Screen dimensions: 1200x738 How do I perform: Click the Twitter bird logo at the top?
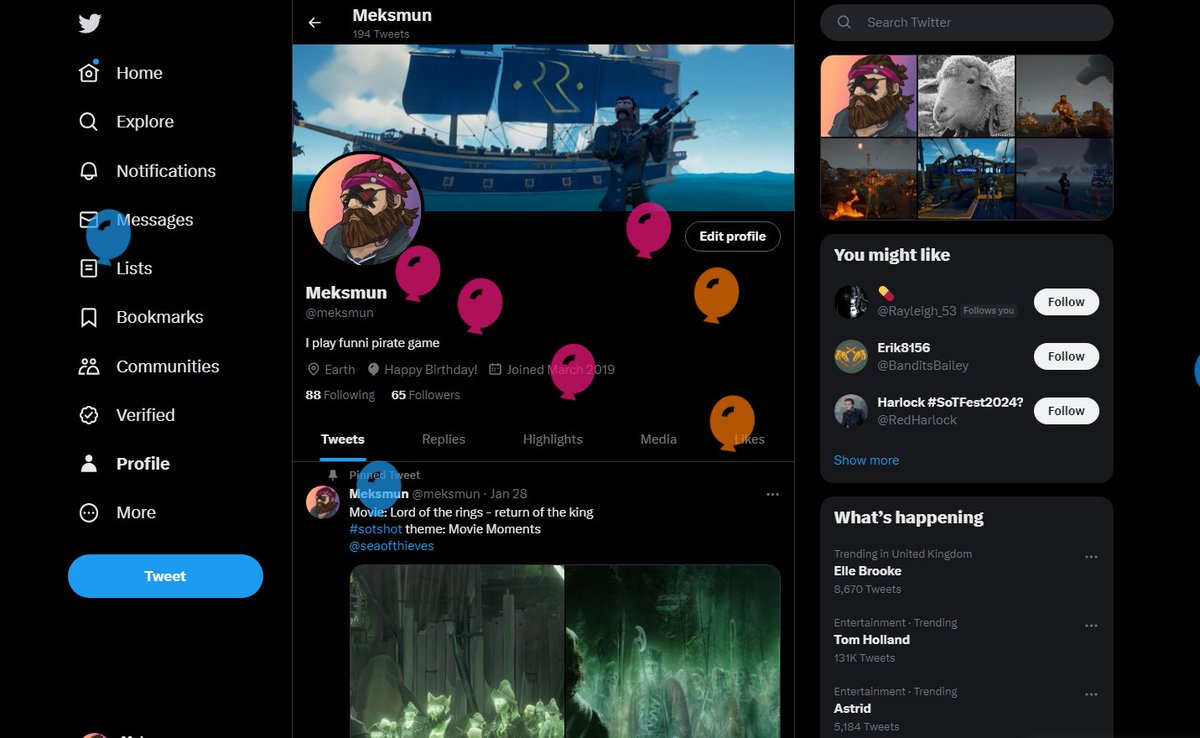click(x=89, y=22)
